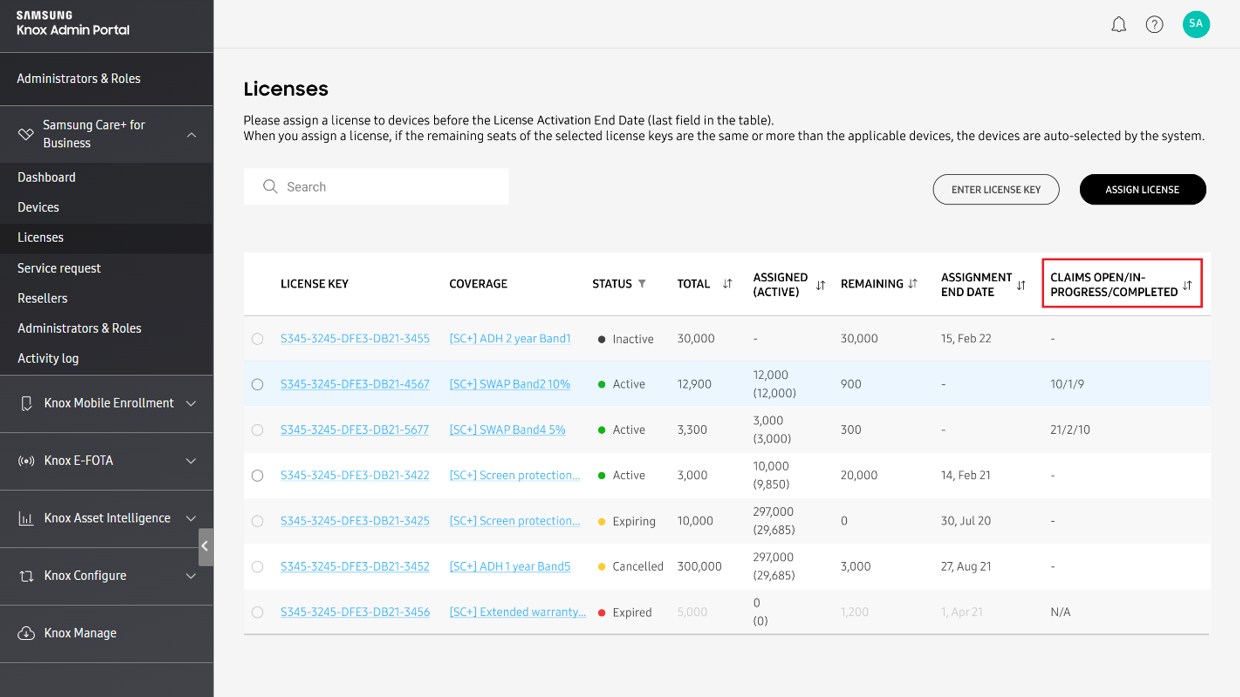
Task: Open license key S345-3245-DFE3-DB21-3456
Action: (x=355, y=612)
